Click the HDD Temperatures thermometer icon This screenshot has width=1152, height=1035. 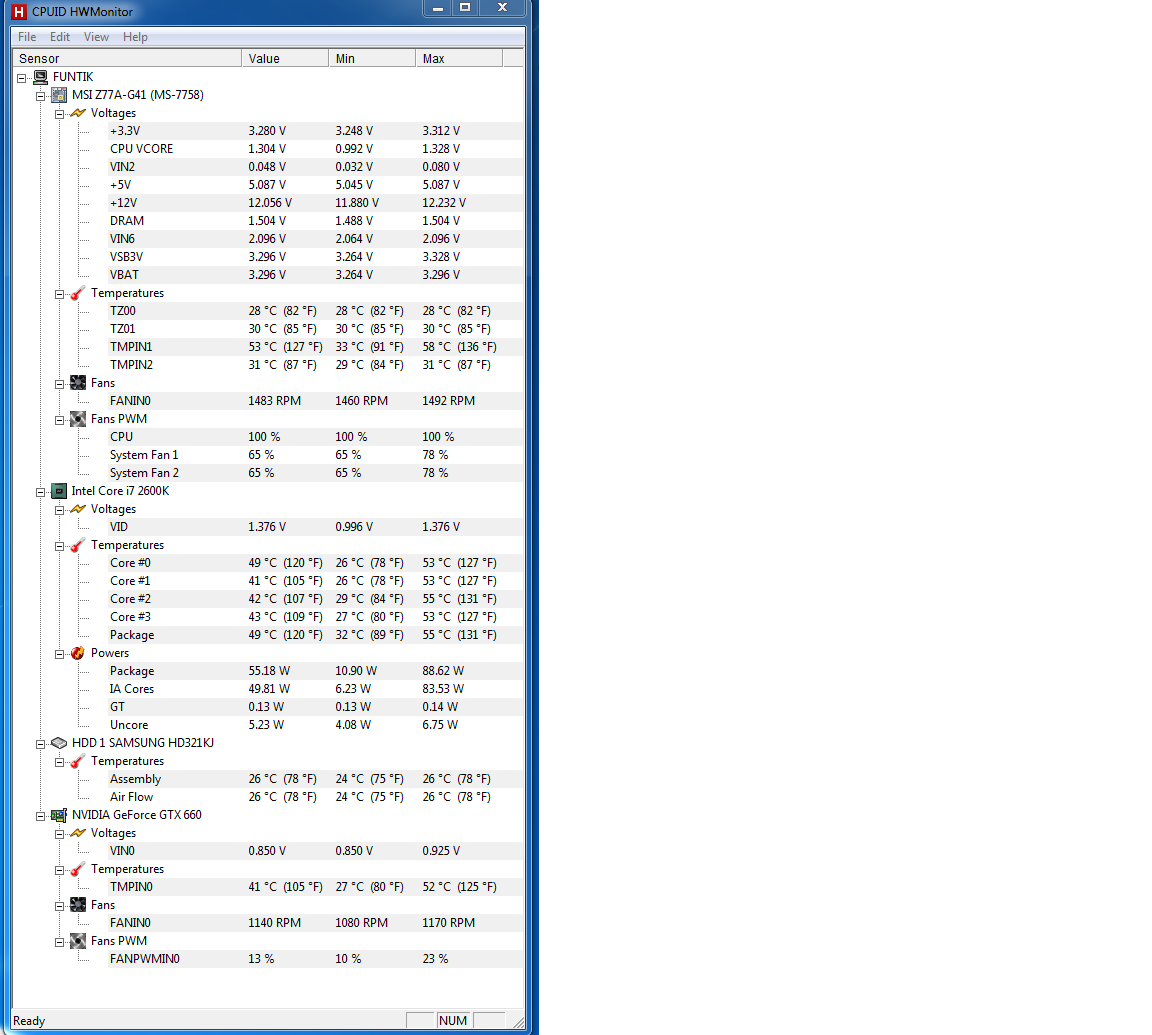[78, 761]
